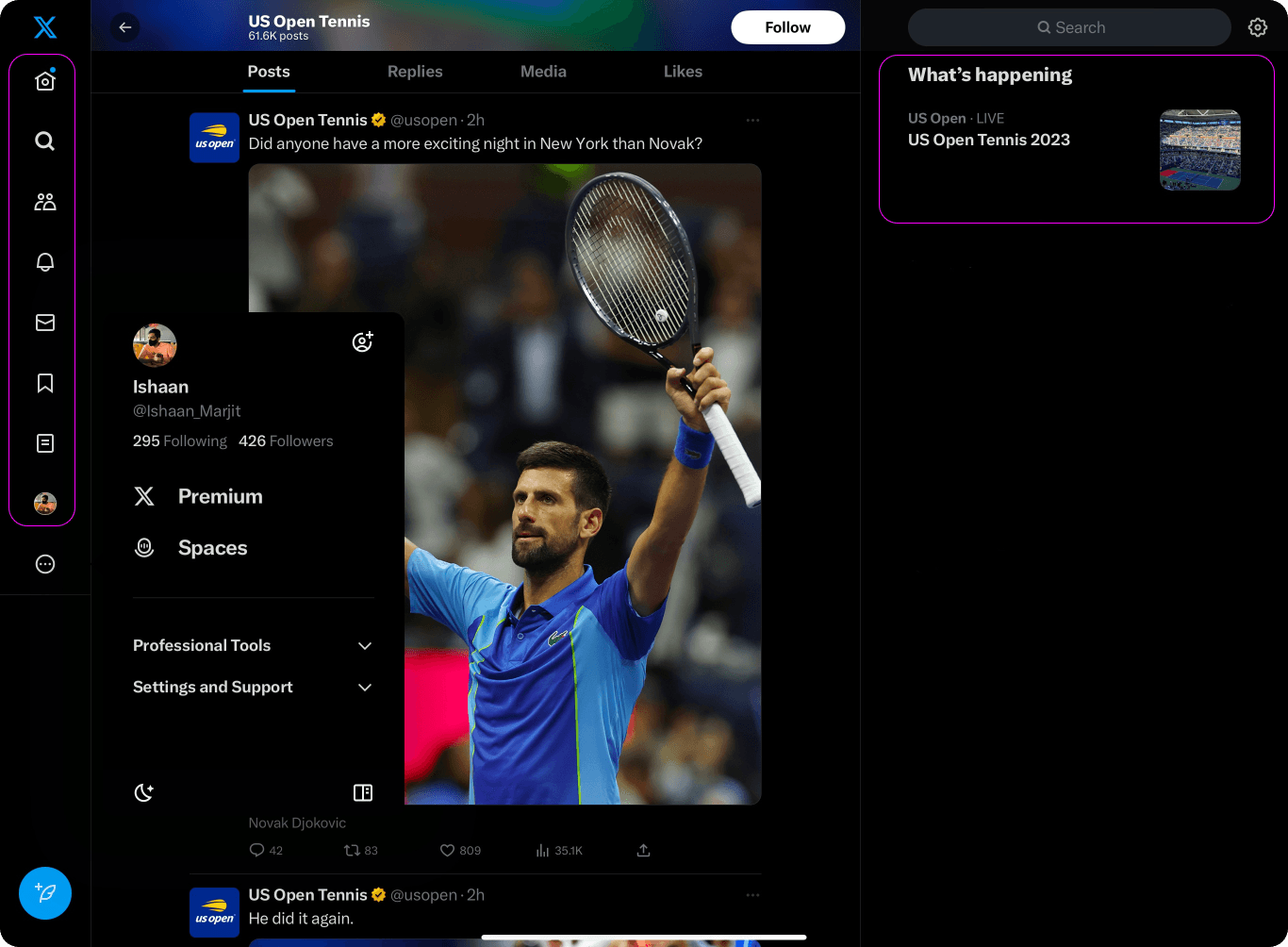Follow US Open Tennis

[788, 27]
